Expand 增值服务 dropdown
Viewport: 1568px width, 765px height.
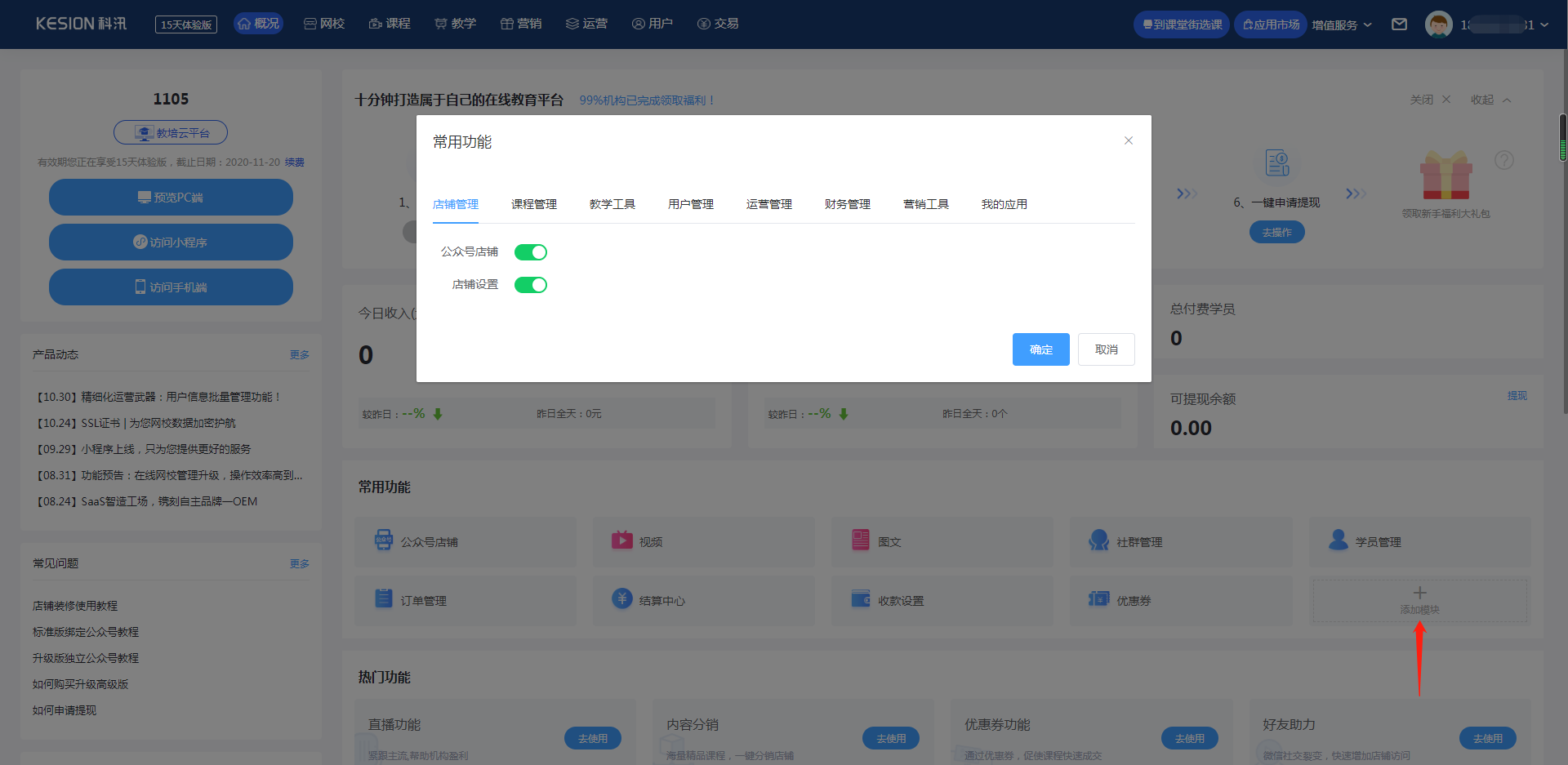point(1342,24)
